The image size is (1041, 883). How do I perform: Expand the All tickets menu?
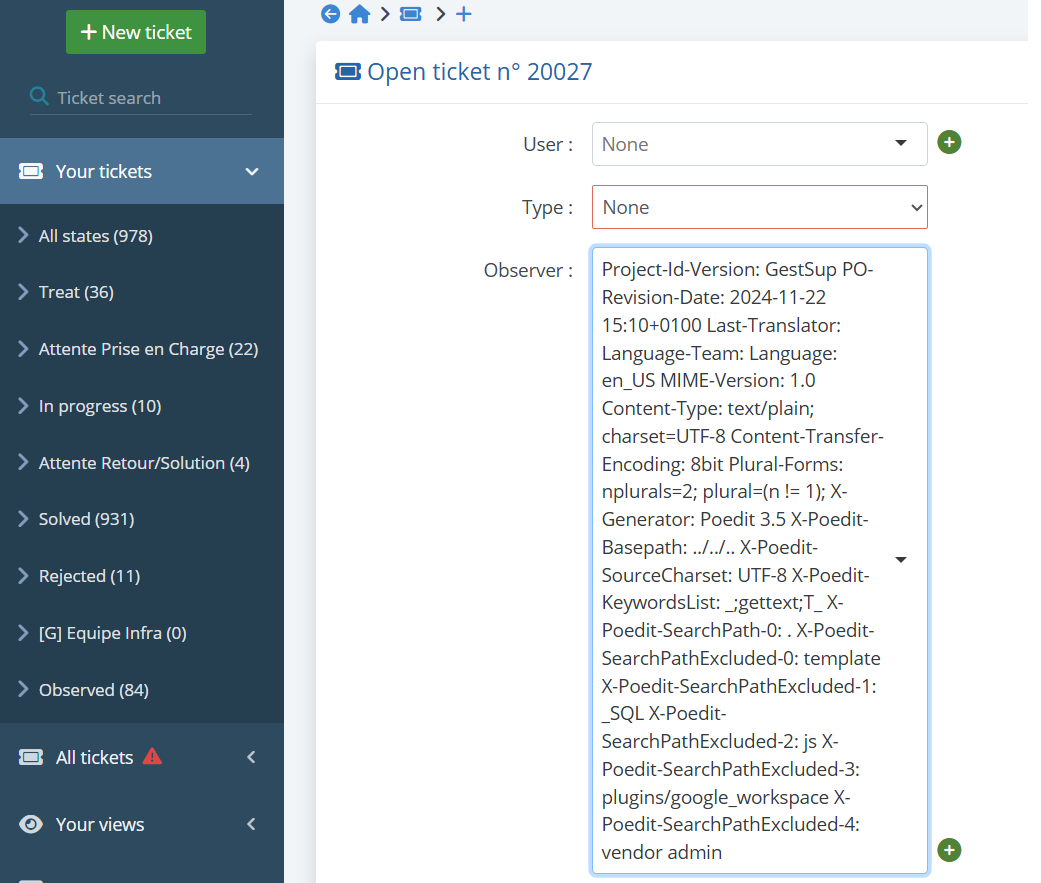pyautogui.click(x=251, y=757)
